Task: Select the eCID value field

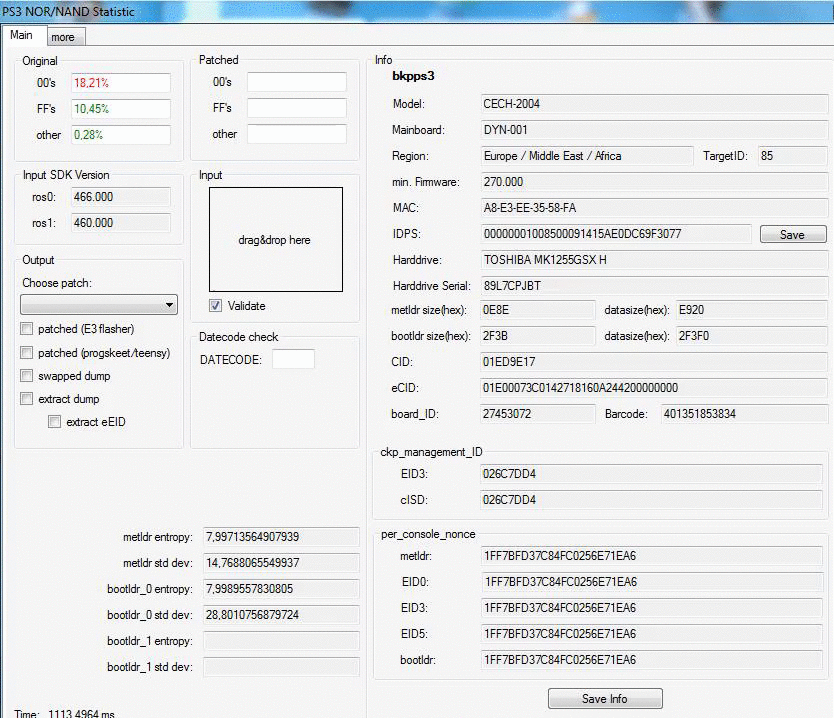Action: click(x=653, y=388)
